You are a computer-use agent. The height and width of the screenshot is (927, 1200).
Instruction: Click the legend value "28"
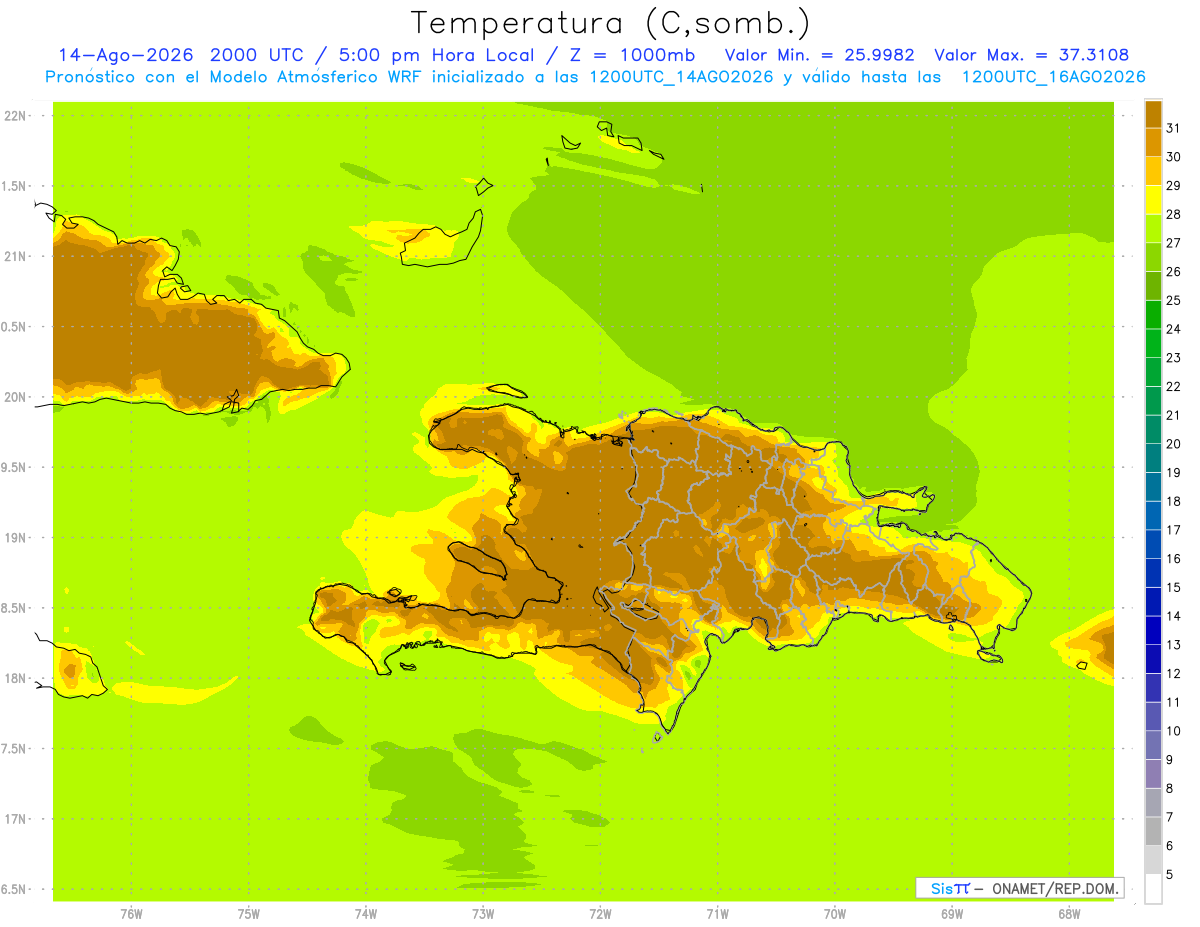[1173, 213]
